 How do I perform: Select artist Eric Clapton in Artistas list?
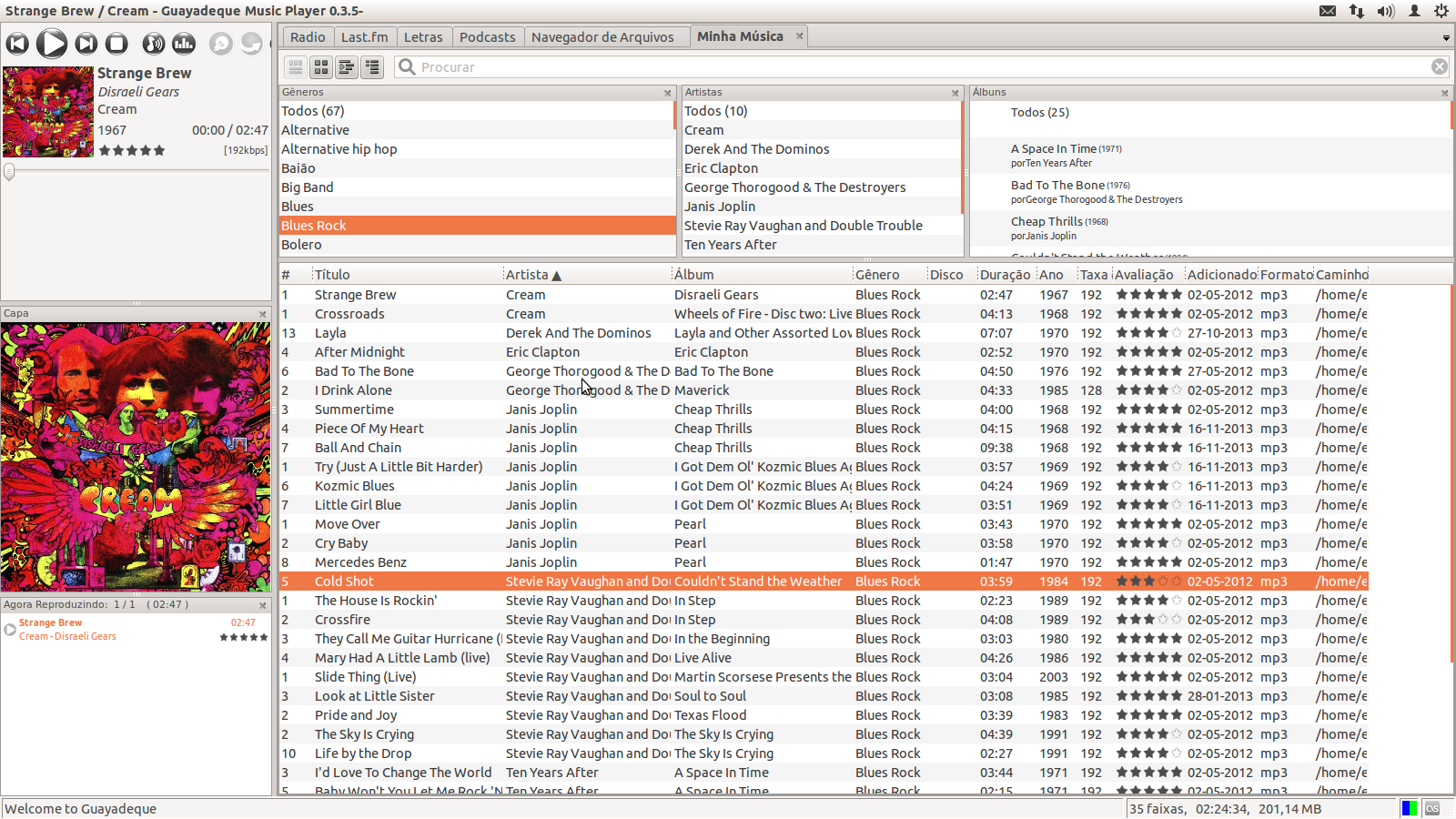[822, 168]
